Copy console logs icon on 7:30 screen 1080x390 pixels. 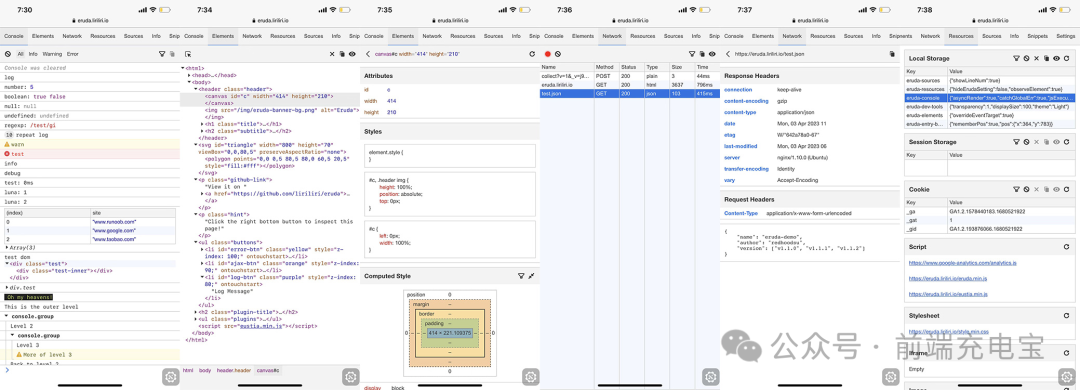click(172, 53)
